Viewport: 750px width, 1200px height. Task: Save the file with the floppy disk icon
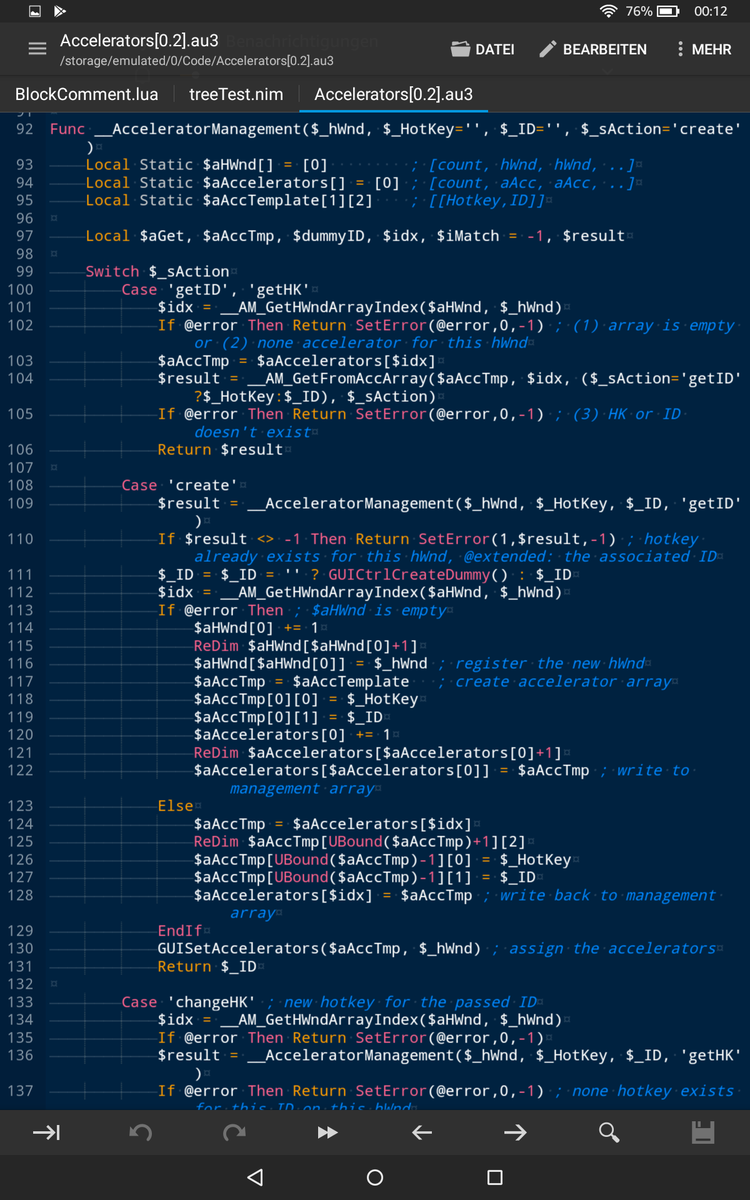point(703,1132)
